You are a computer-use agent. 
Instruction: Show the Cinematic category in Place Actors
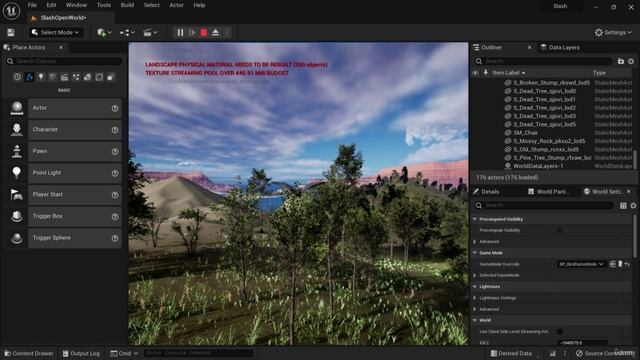pos(64,77)
